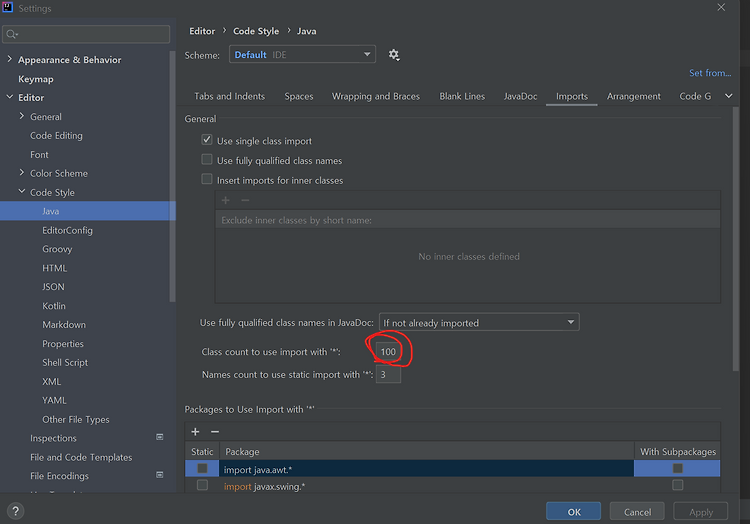The image size is (750, 524).
Task: Expand the Color Scheme node
Action: tap(22, 173)
